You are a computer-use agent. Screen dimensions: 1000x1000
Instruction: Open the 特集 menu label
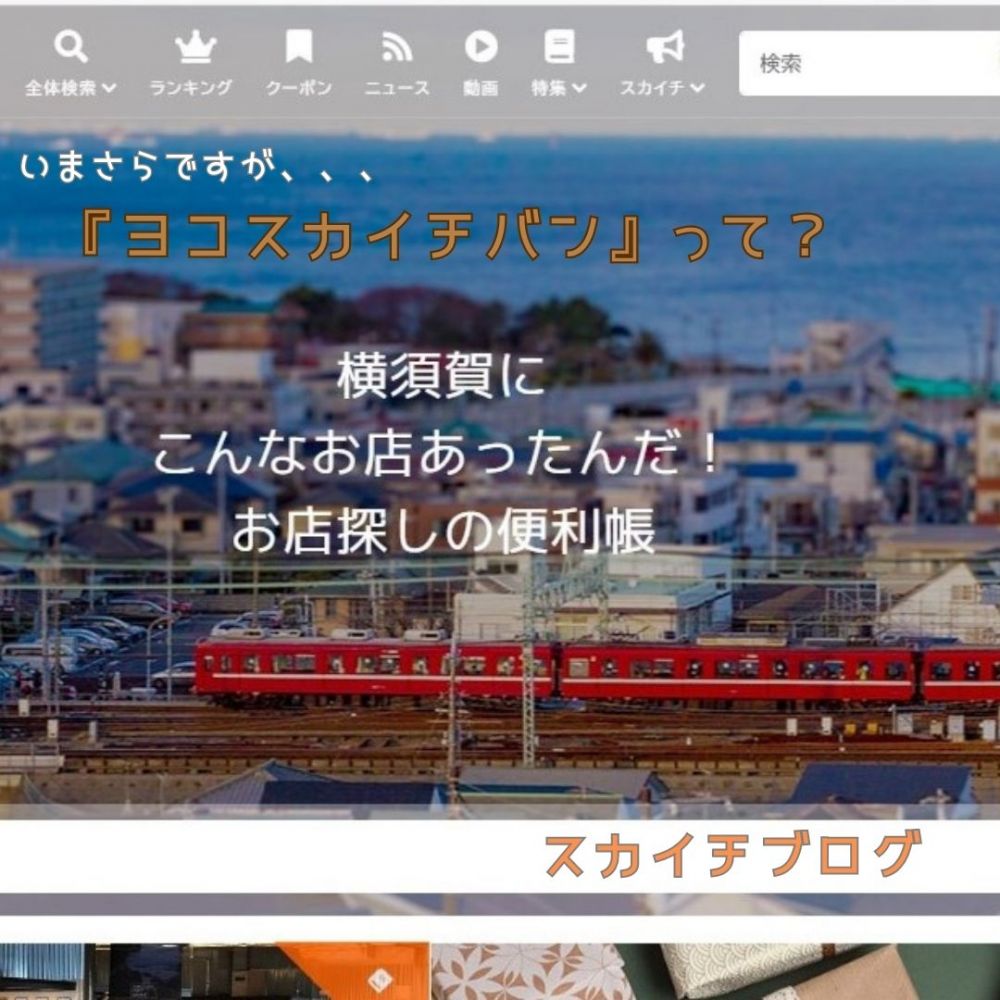click(549, 88)
